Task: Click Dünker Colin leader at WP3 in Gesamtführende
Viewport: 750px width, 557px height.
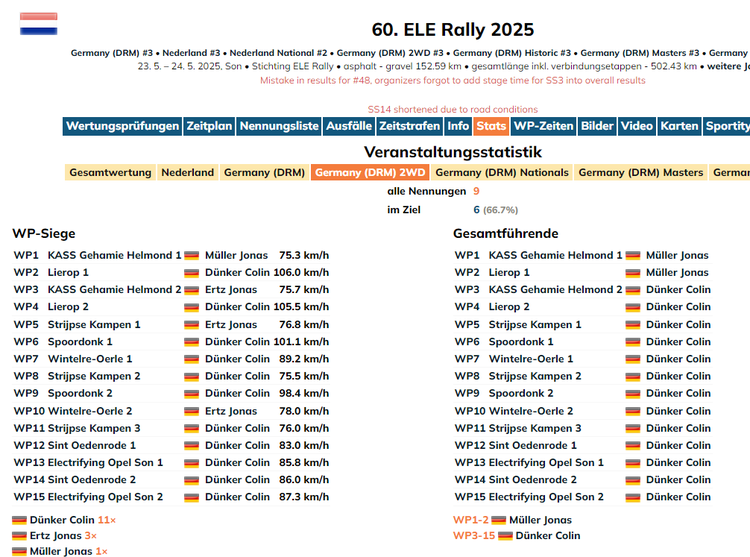Action: (x=678, y=290)
